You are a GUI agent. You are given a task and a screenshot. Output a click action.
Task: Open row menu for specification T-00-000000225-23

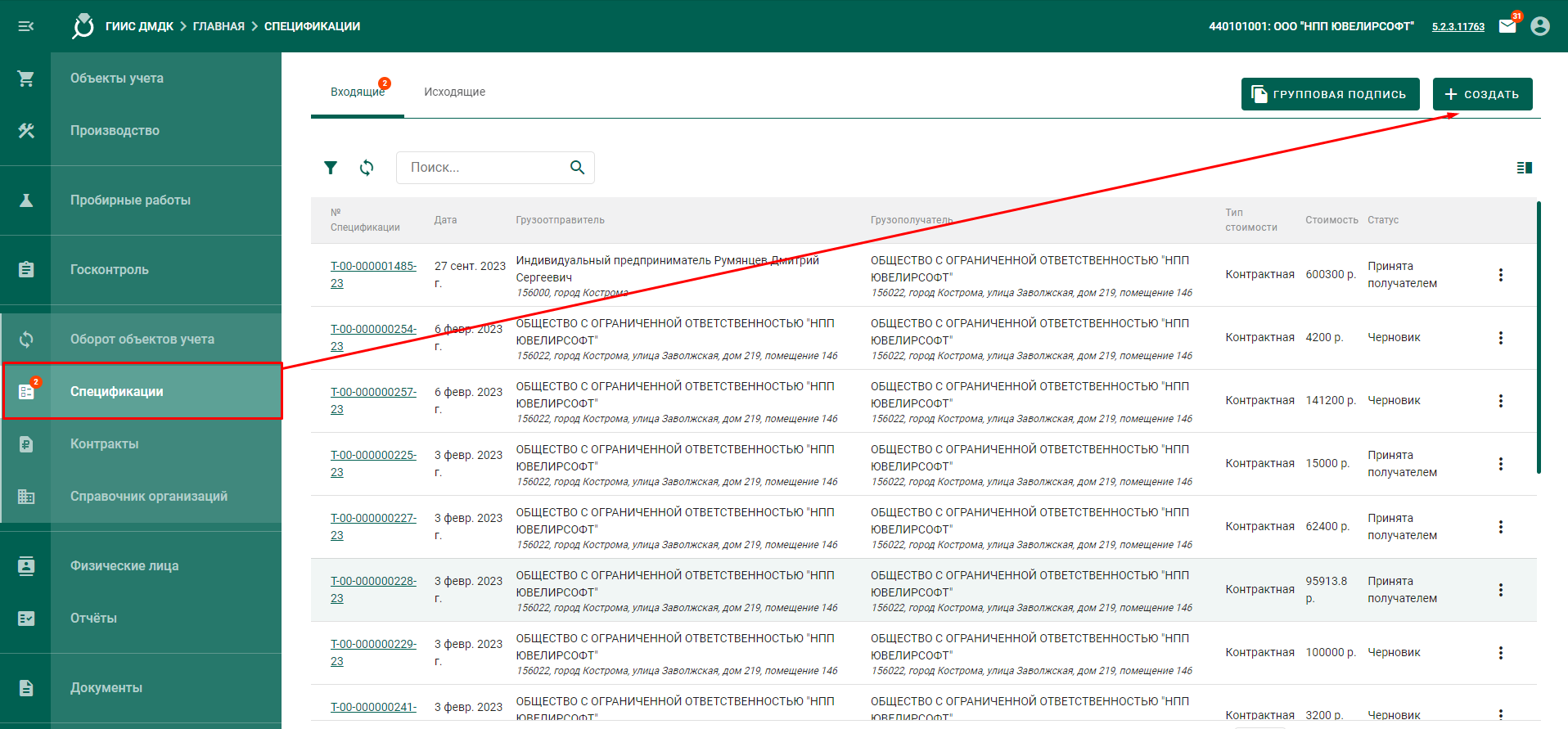[x=1501, y=464]
